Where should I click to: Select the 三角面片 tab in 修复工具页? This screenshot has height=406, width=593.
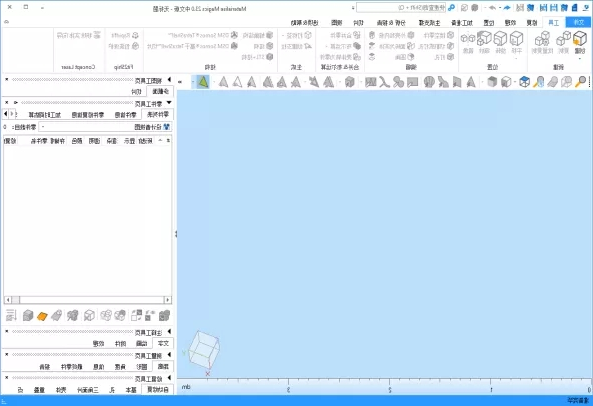pos(88,390)
